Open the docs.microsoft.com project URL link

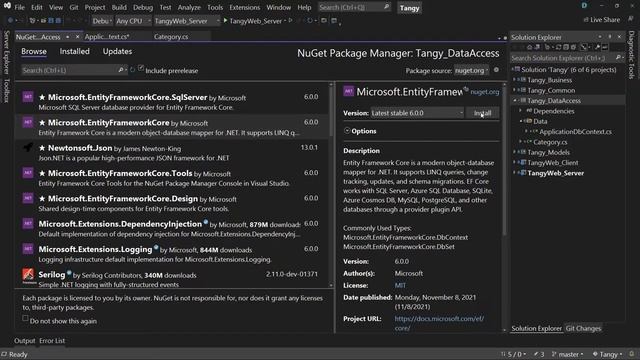point(439,323)
